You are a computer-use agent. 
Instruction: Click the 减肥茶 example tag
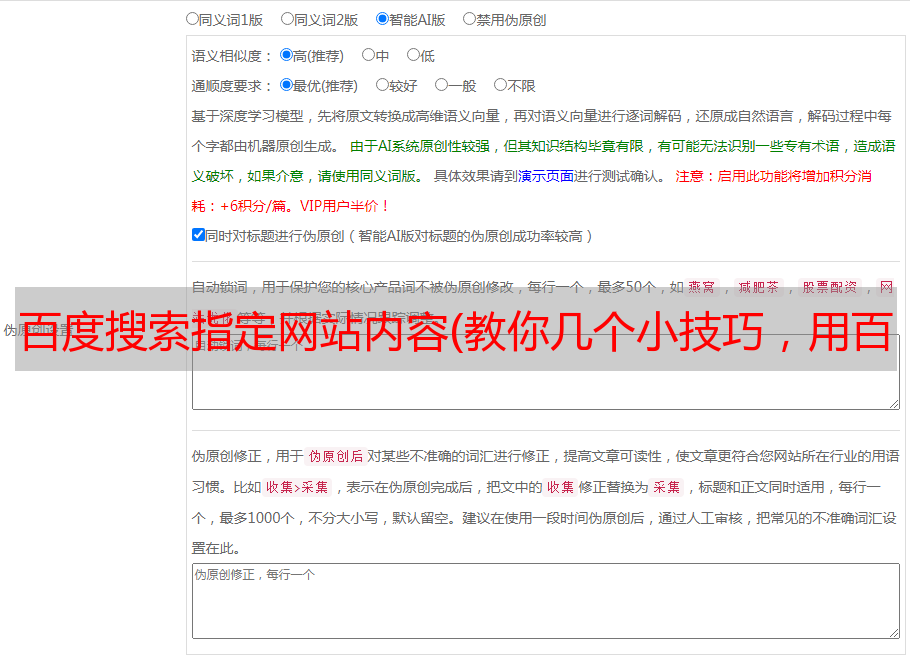(x=759, y=287)
